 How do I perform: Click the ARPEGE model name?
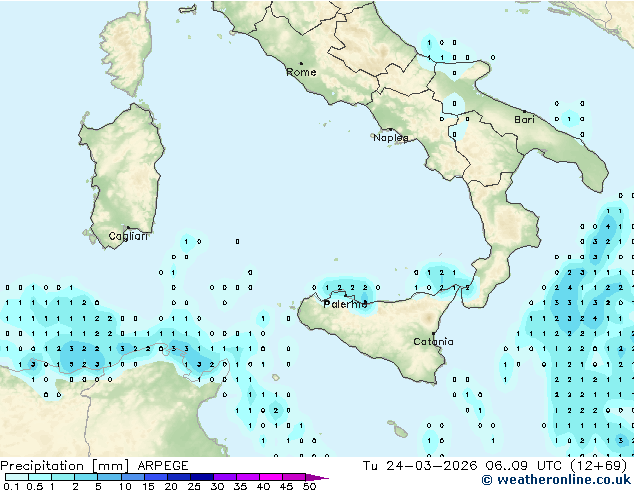click(163, 466)
